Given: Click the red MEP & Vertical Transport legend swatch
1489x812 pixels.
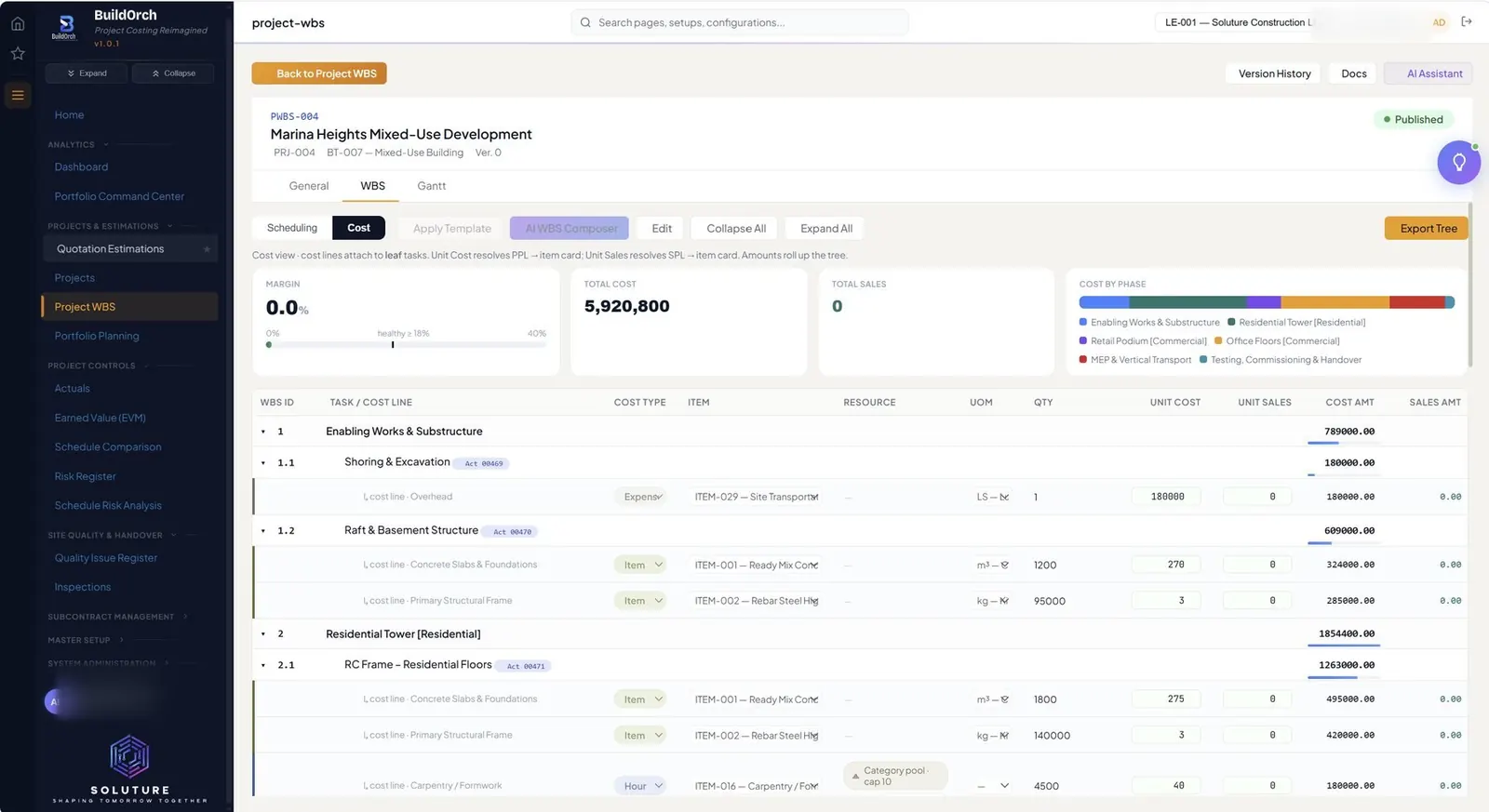Looking at the screenshot, I should (1083, 360).
